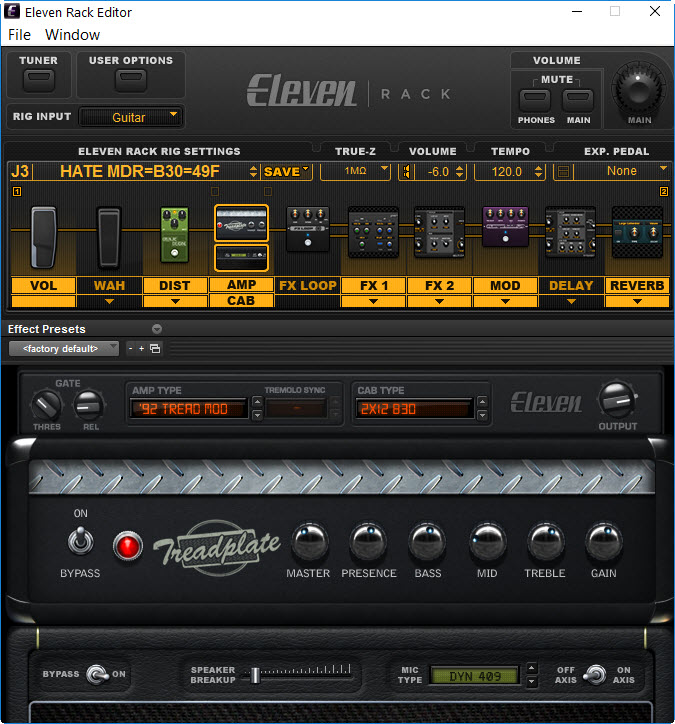Select the cabinet thumbnail under the amp
This screenshot has height=724, width=675.
[241, 258]
